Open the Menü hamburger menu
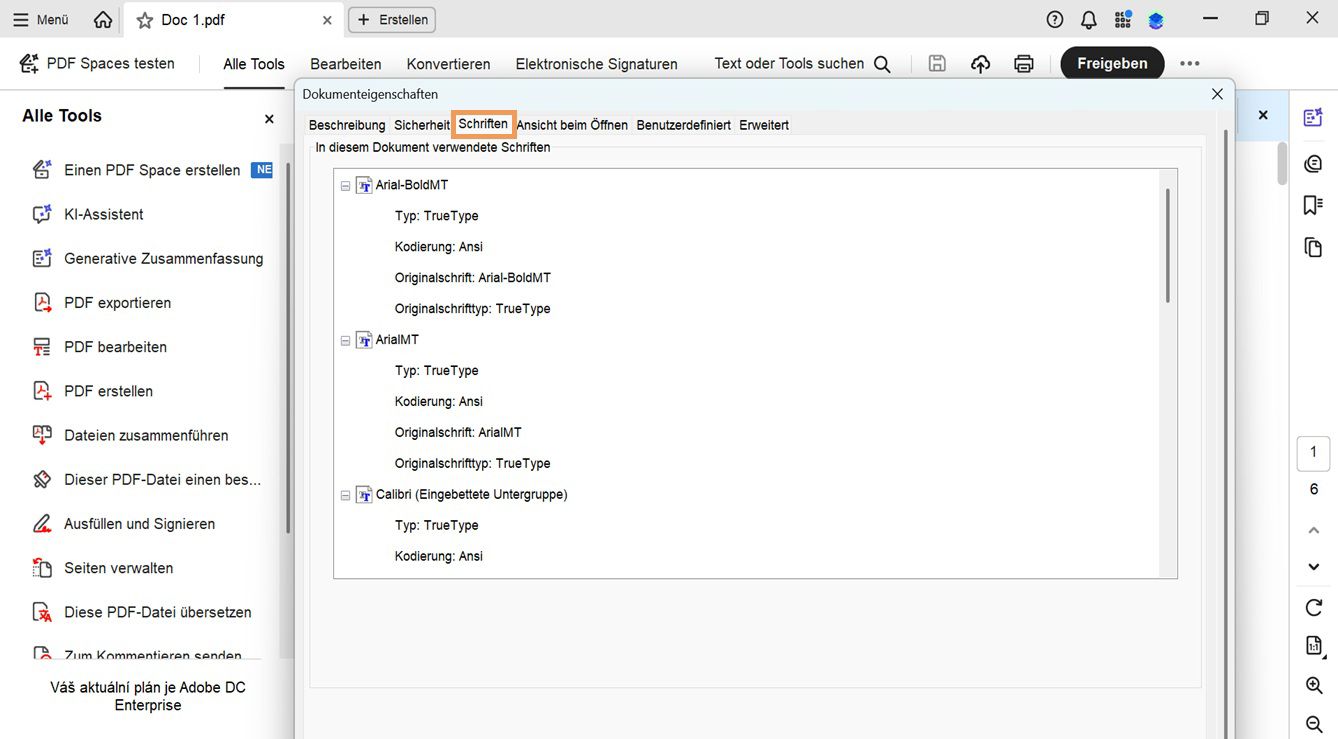The width and height of the screenshot is (1338, 739). (x=41, y=20)
